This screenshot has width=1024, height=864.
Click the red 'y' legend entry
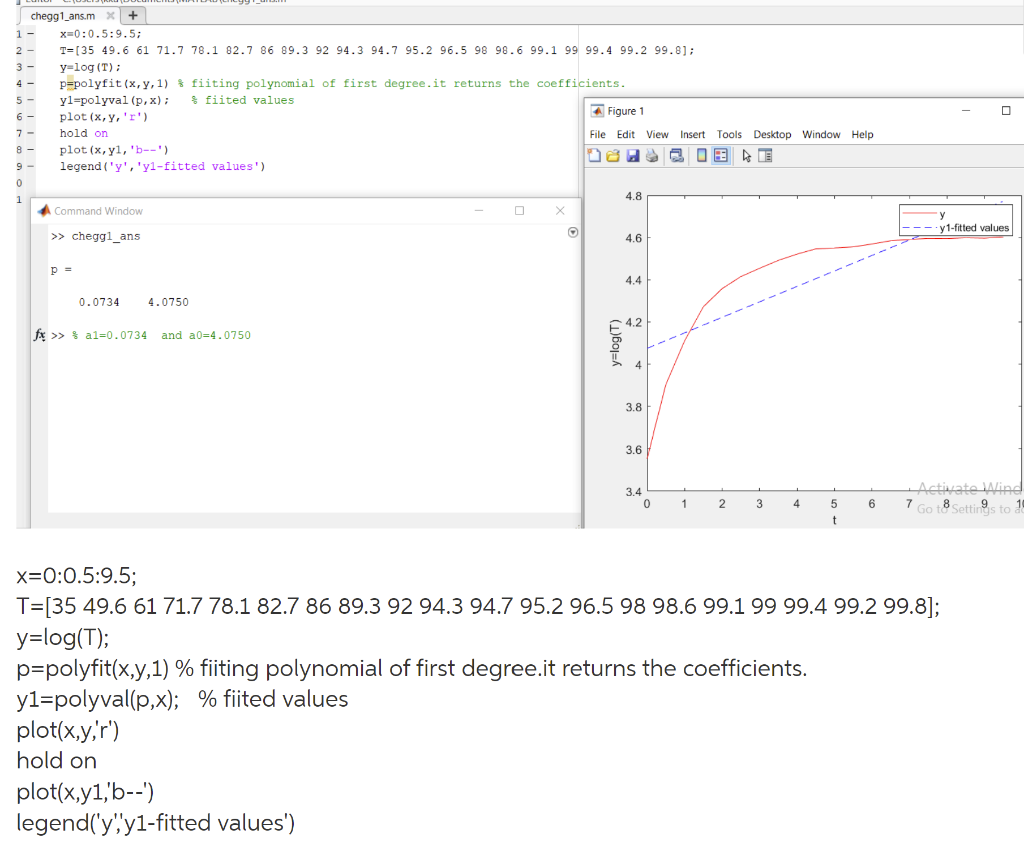(x=923, y=214)
